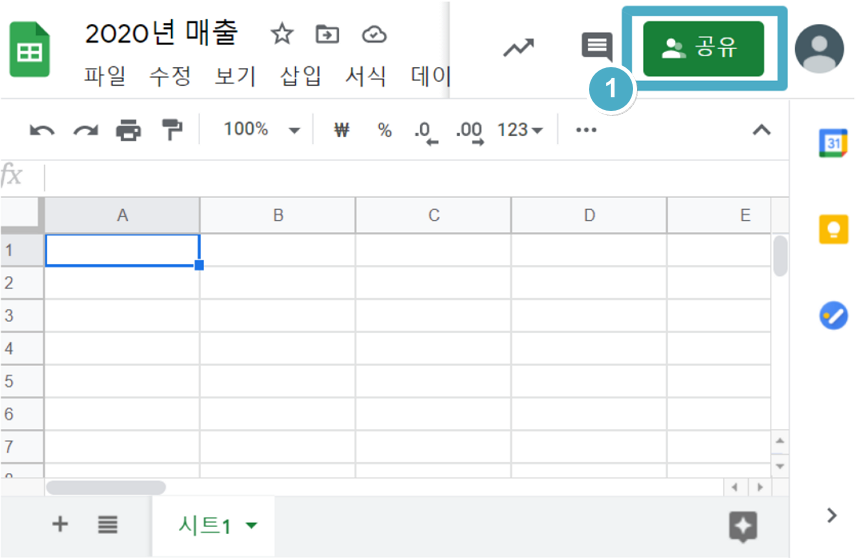This screenshot has width=863, height=558.
Task: Open Google Calendar side panel
Action: [x=833, y=143]
